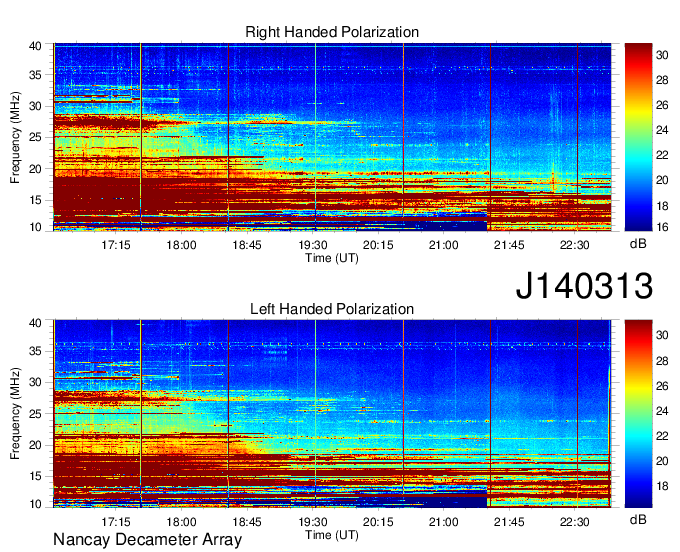Click the 20:15 tick on lower plot

click(378, 522)
